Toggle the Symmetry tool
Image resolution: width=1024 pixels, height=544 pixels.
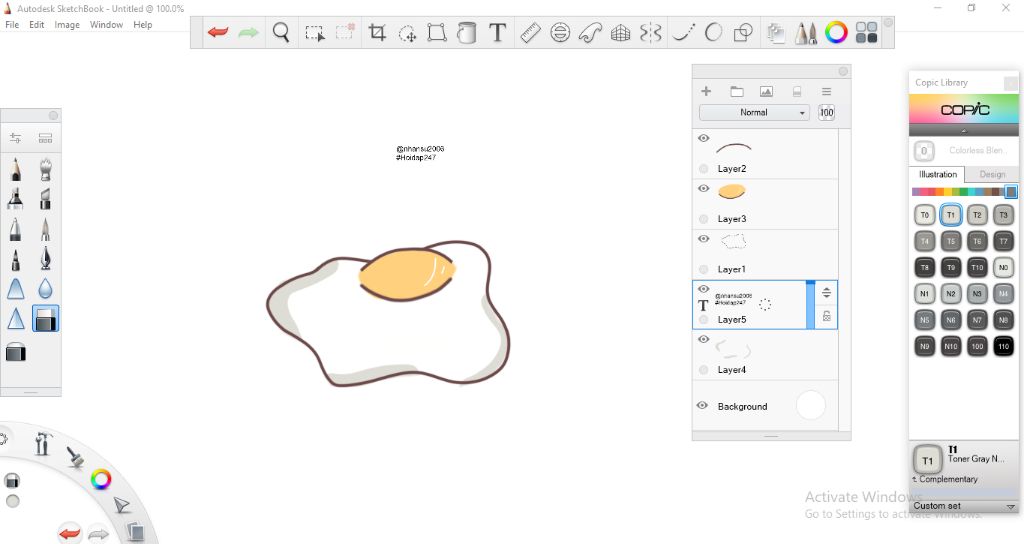tap(650, 32)
